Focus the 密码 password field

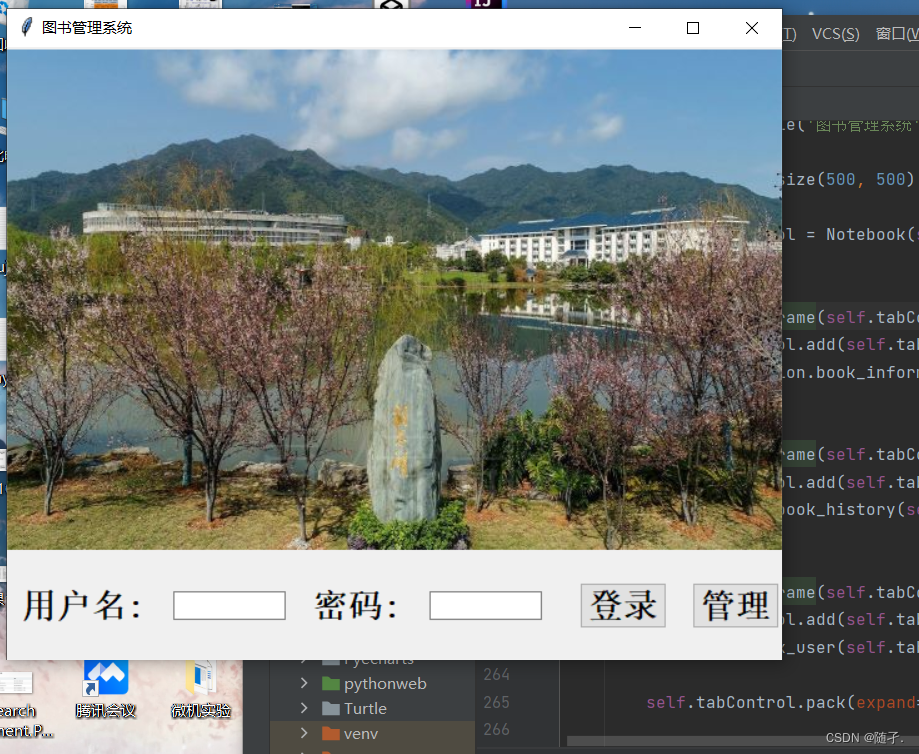click(485, 605)
